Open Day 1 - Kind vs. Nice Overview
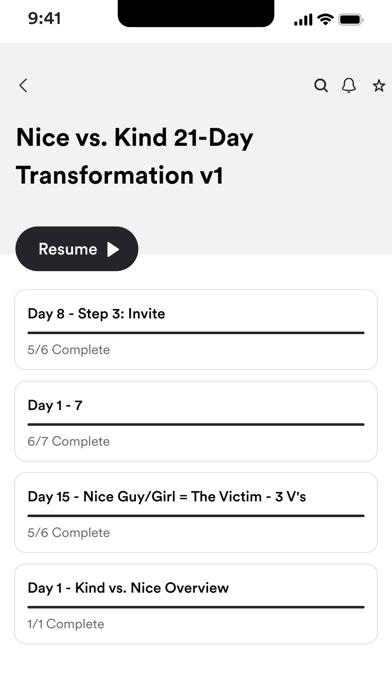The width and height of the screenshot is (392, 696). 196,604
